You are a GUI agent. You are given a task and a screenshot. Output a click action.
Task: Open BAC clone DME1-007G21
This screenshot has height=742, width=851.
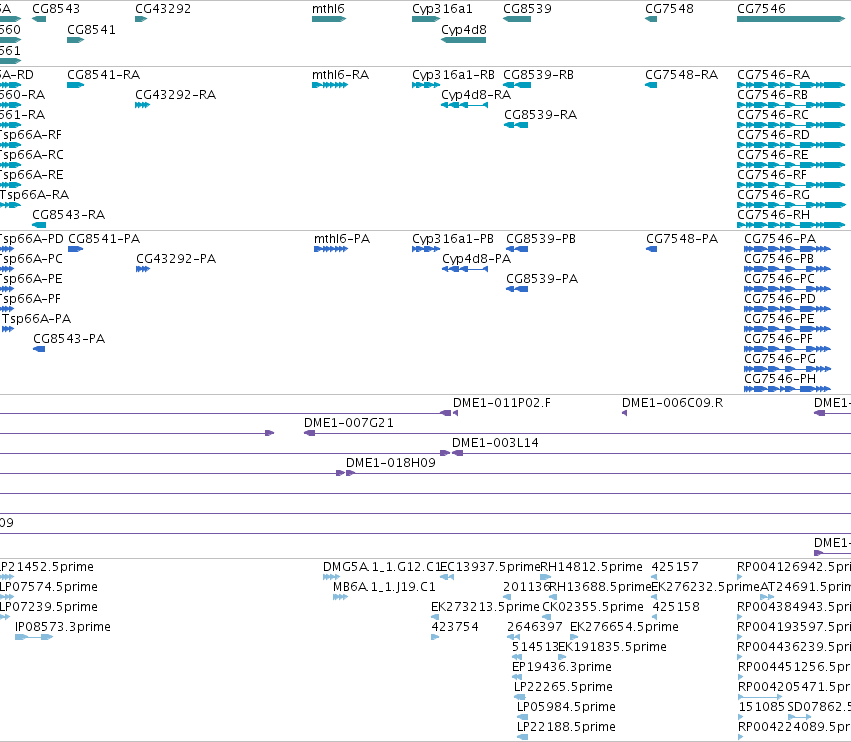pyautogui.click(x=348, y=423)
